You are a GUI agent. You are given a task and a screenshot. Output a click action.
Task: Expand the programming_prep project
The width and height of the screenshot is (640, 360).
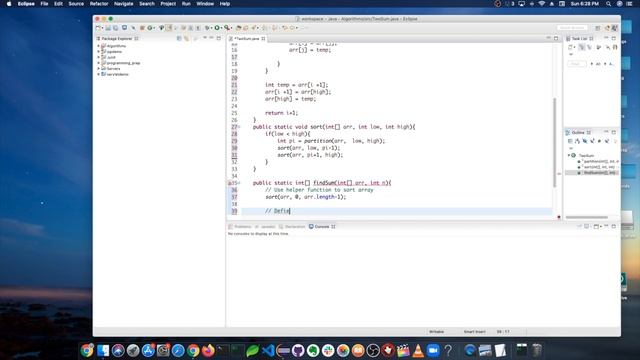point(98,63)
